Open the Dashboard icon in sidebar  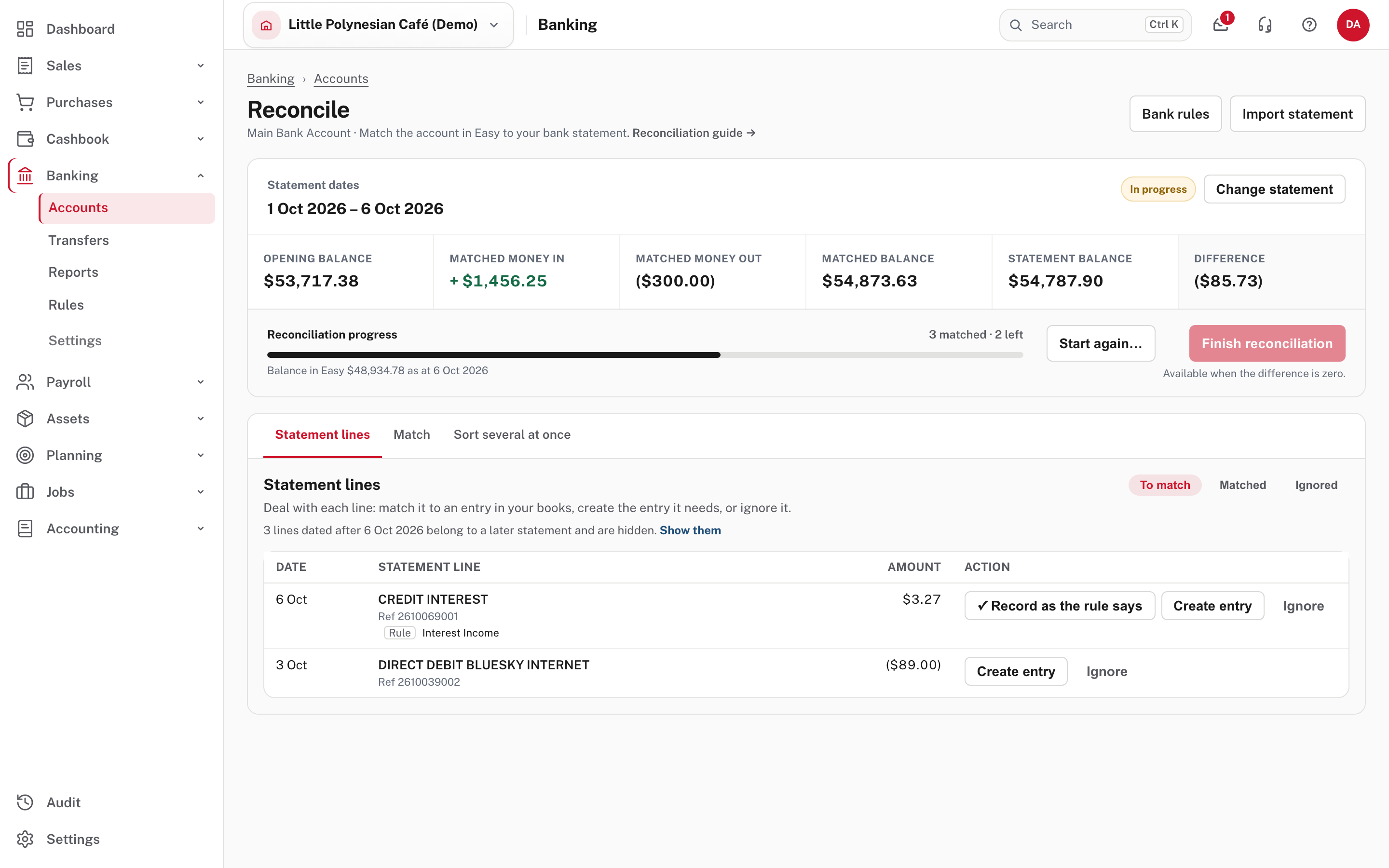click(x=25, y=29)
